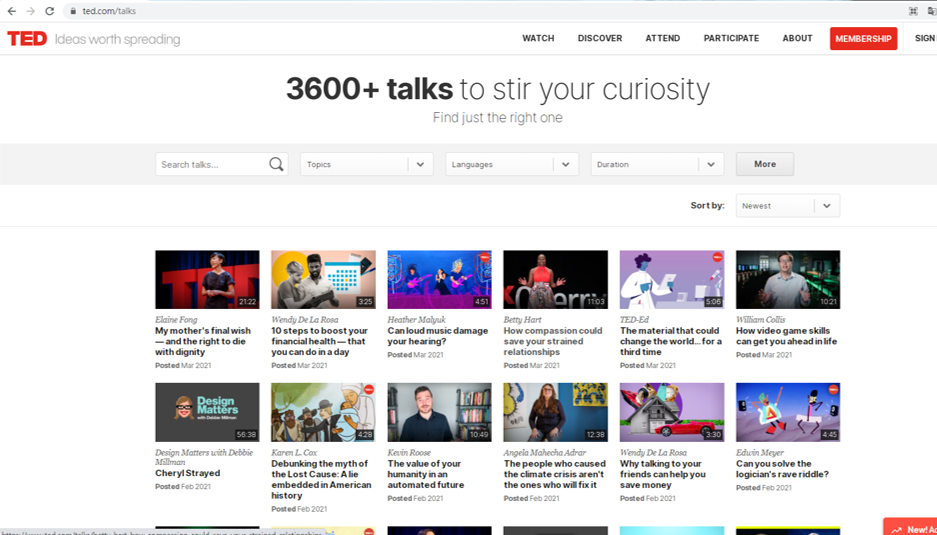Click the red MEMBERSHIP button
937x535 pixels.
(x=863, y=39)
